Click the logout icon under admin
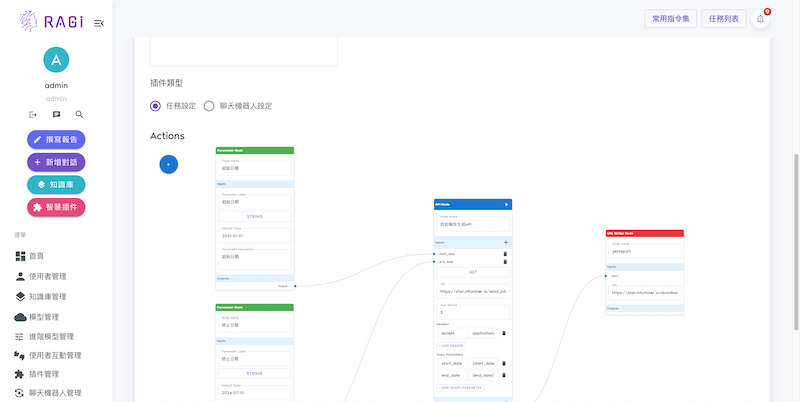The height and width of the screenshot is (402, 800). click(33, 115)
